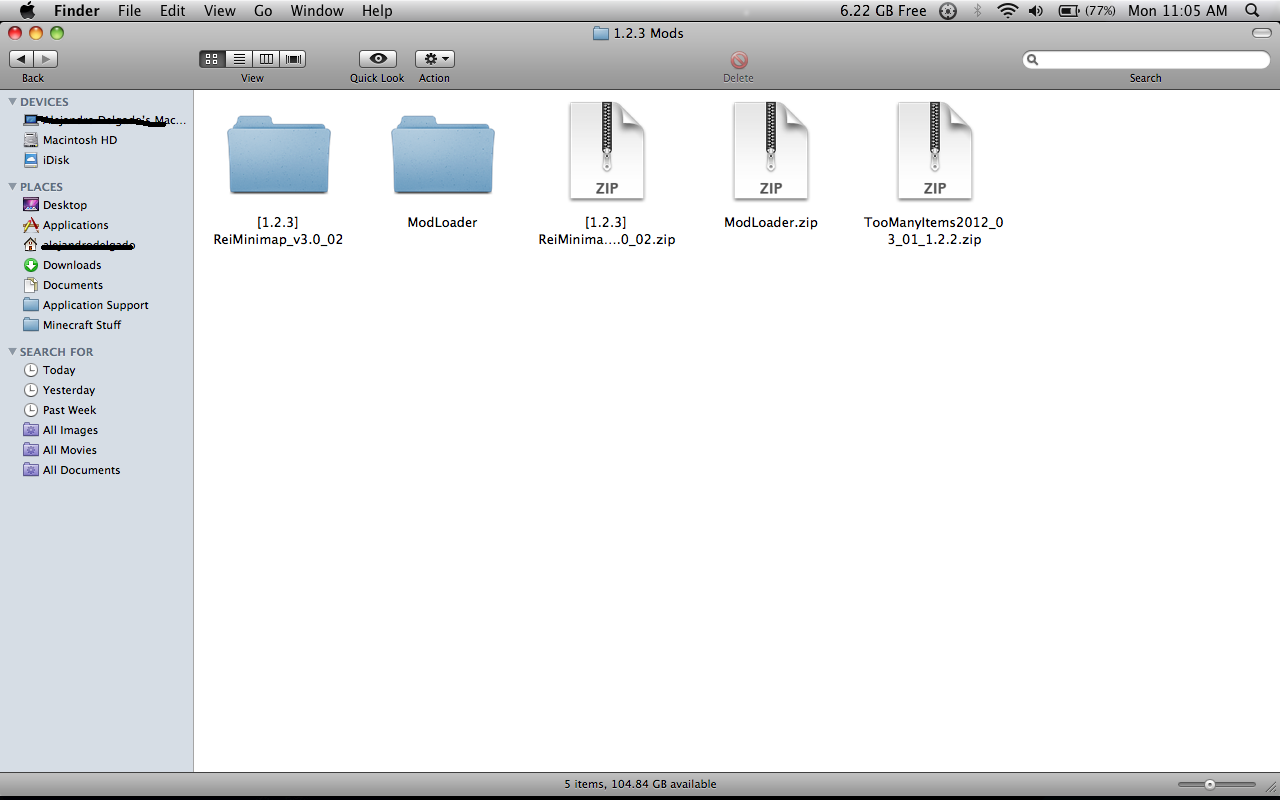Image resolution: width=1280 pixels, height=800 pixels.
Task: Select the ModLoader.zip archive
Action: tap(771, 151)
